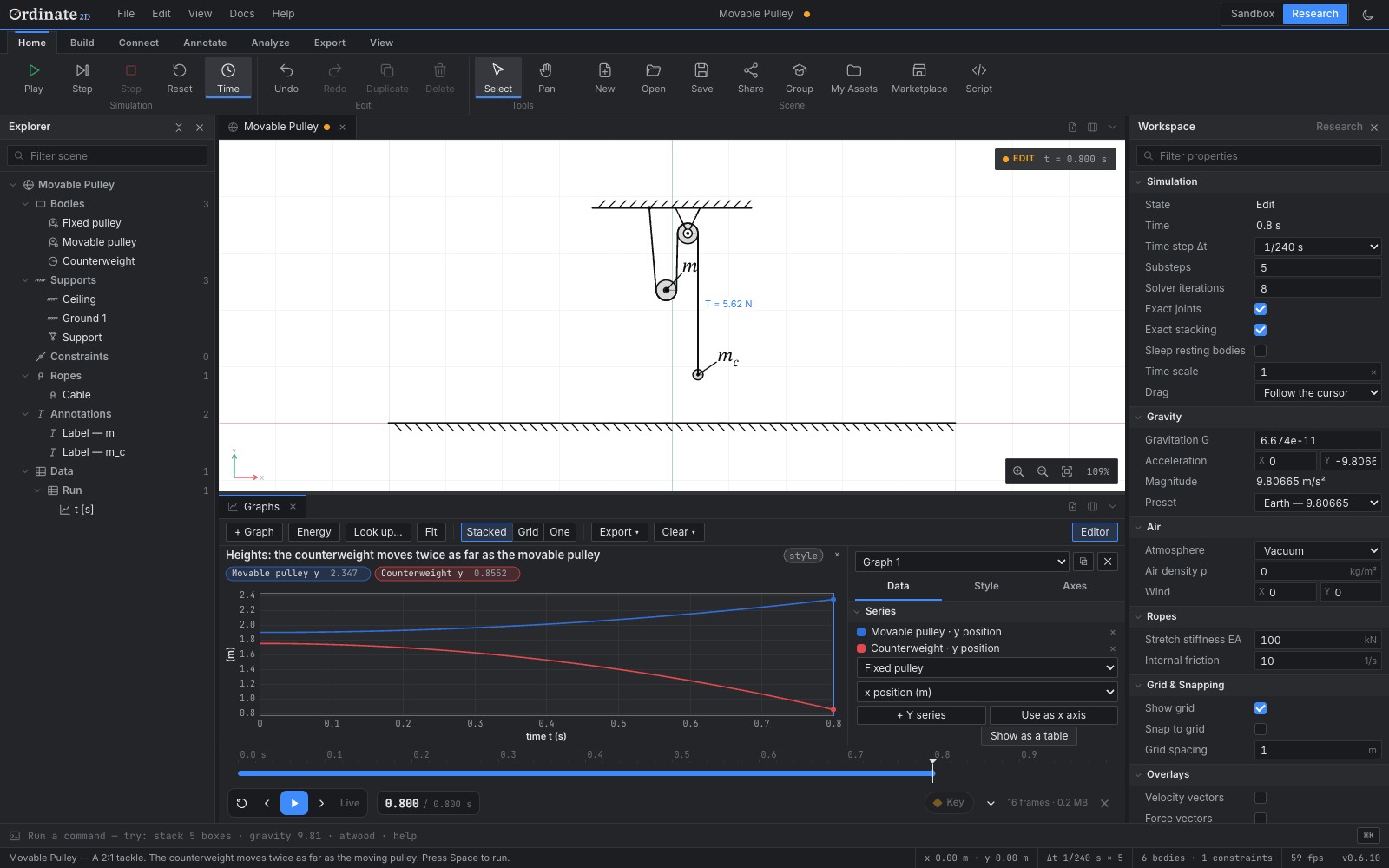Zoom in on the canvas
1389x868 pixels.
(x=1018, y=471)
